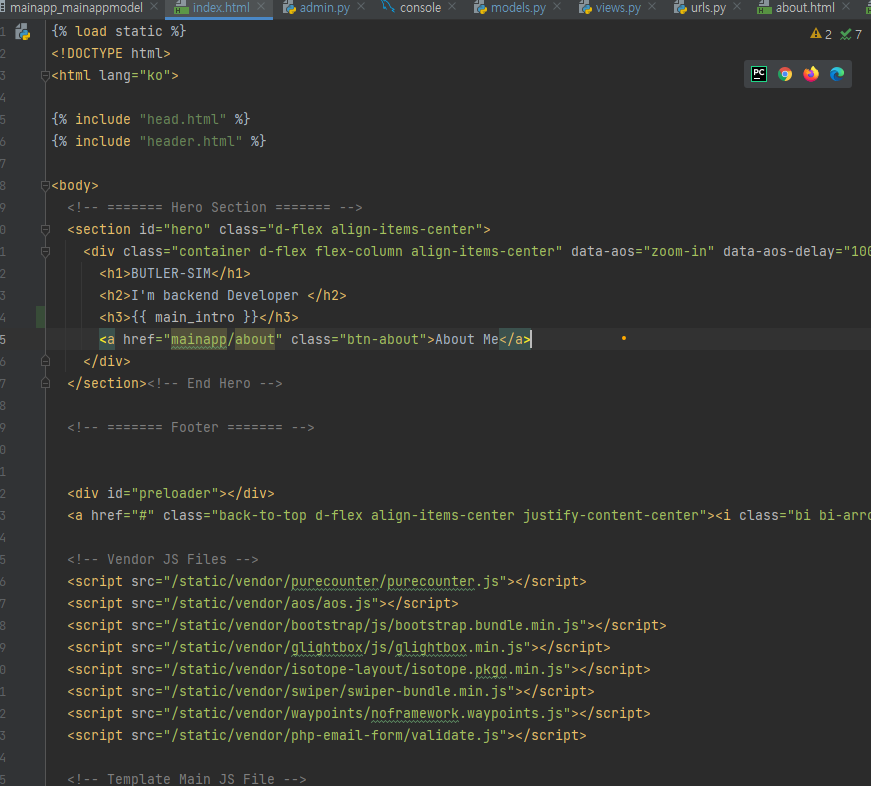Click the main_intro template variable
Image resolution: width=871 pixels, height=786 pixels.
pyautogui.click(x=195, y=318)
